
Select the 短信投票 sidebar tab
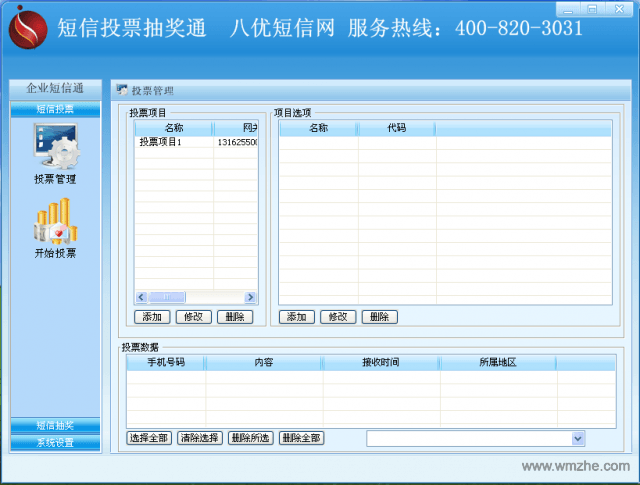[55, 109]
